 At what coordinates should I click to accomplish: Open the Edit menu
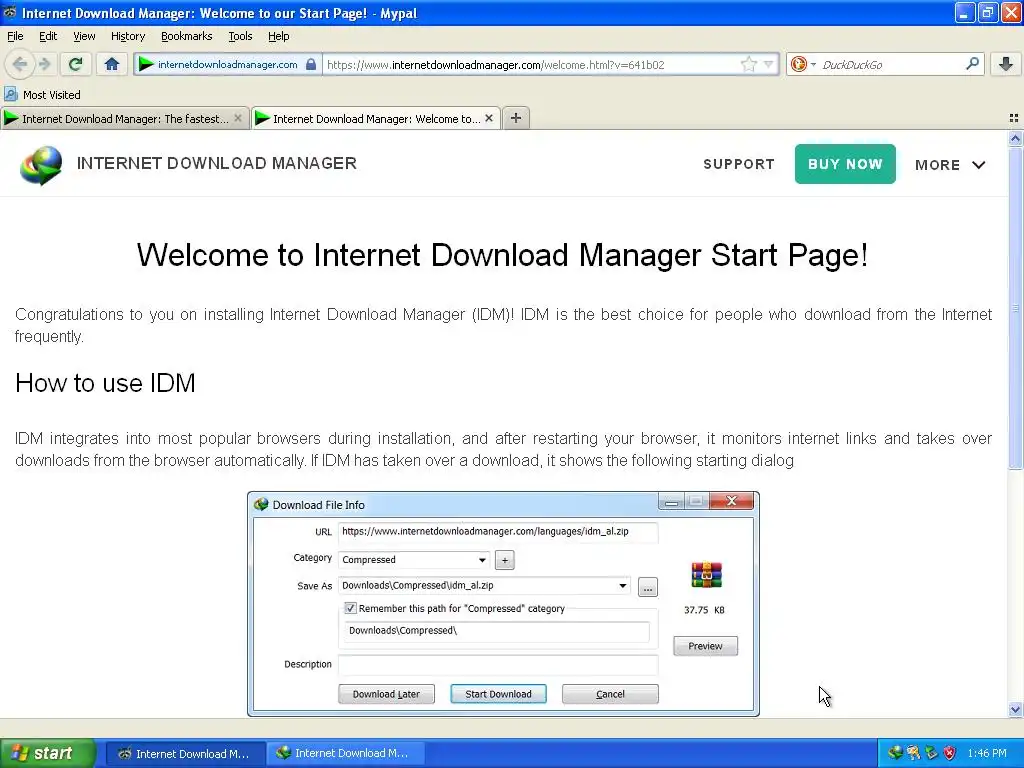[48, 36]
